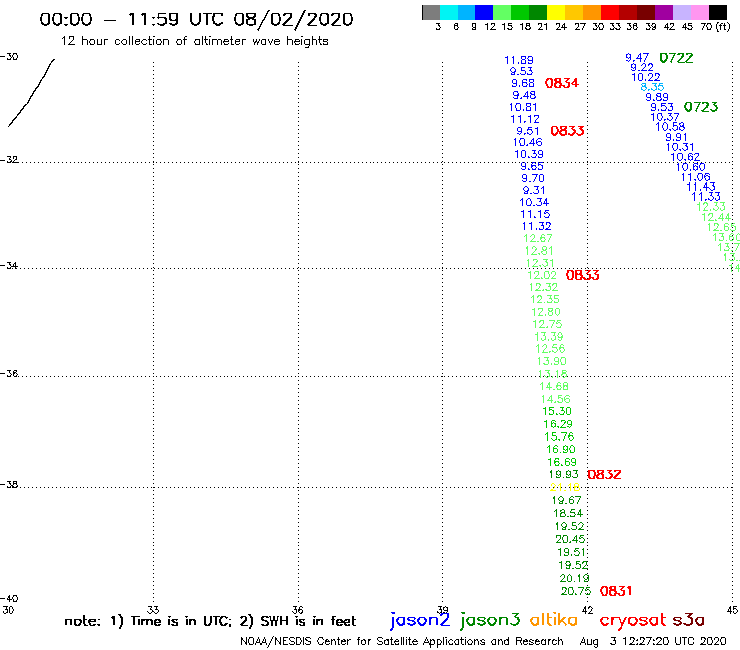Click the wave height value 10.81
This screenshot has width=740, height=650.
[x=523, y=107]
